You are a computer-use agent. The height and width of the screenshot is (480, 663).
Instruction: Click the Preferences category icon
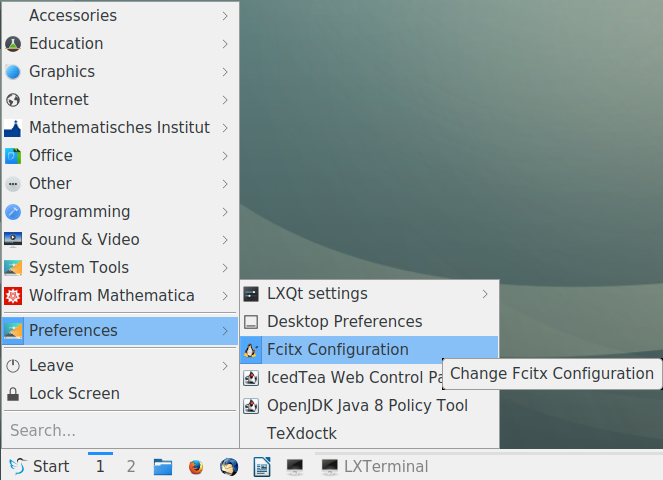[13, 331]
